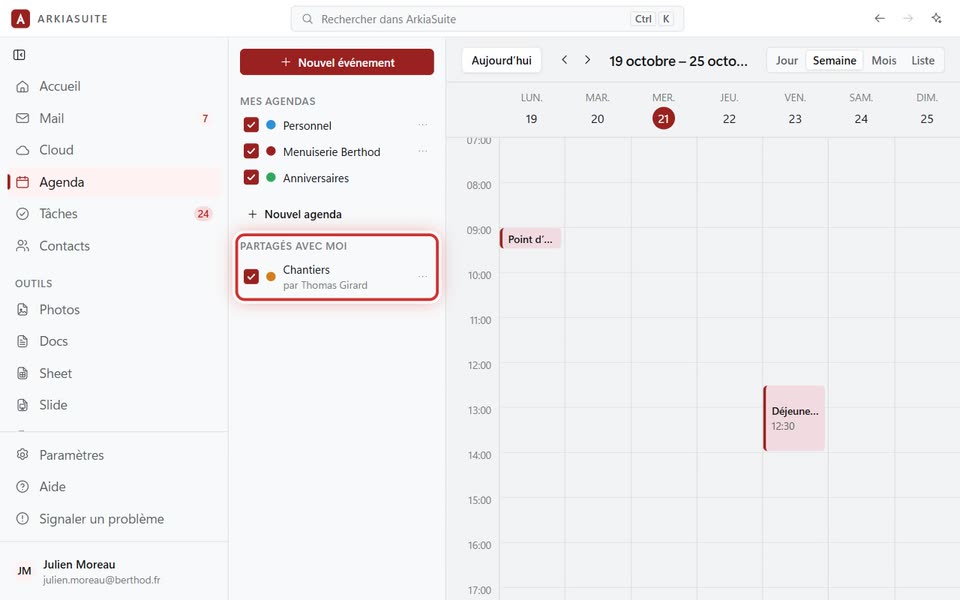Open the Mail icon in sidebar

pyautogui.click(x=23, y=118)
